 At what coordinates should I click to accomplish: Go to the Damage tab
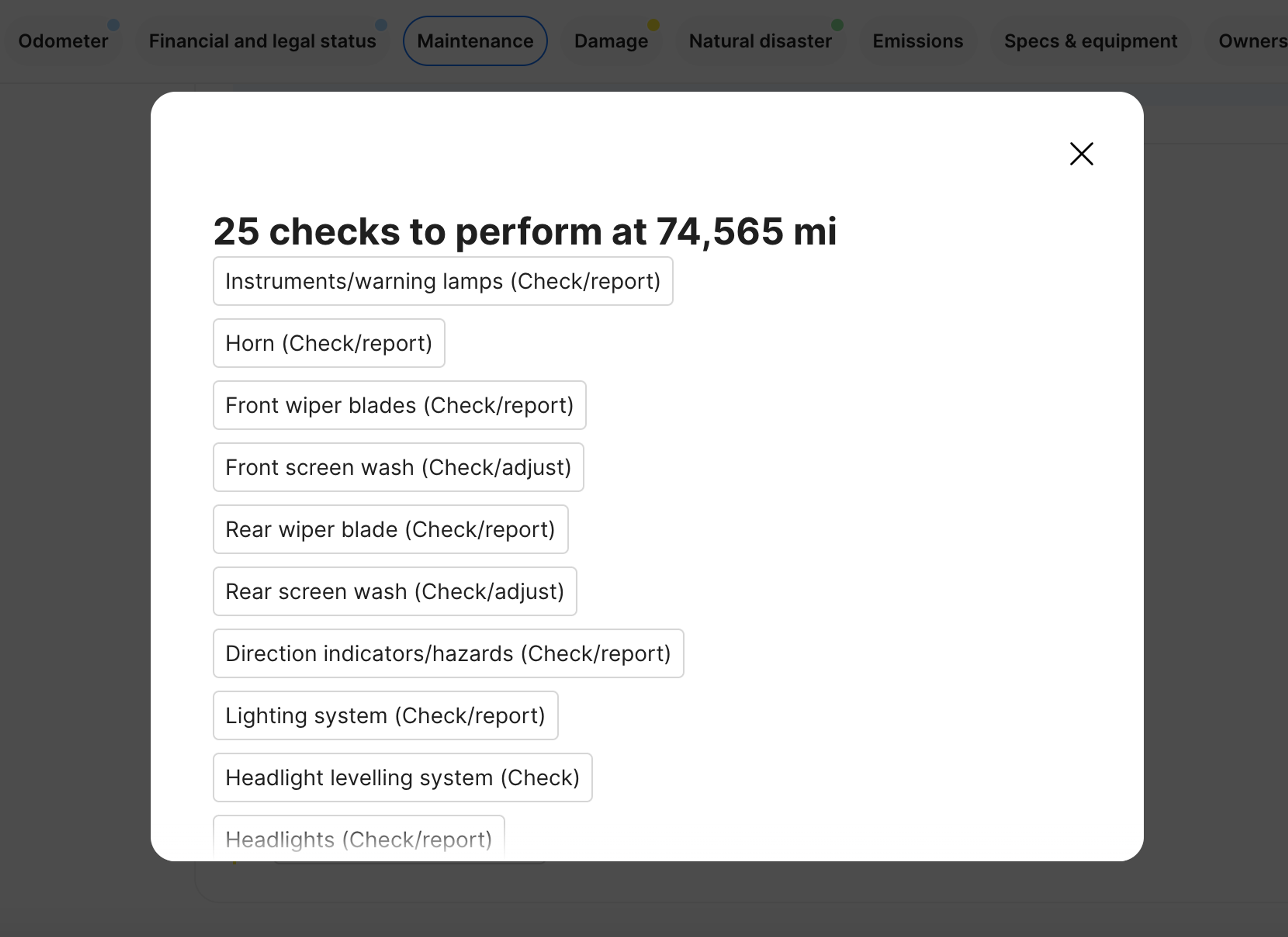(611, 41)
